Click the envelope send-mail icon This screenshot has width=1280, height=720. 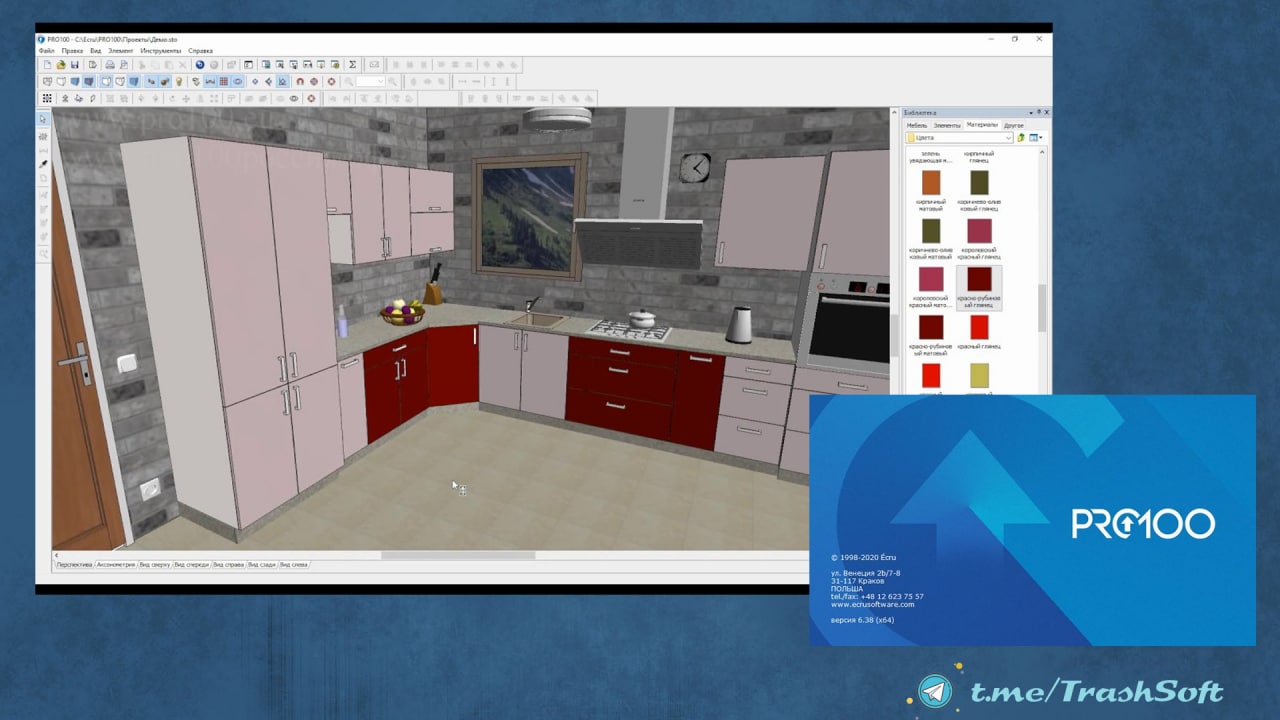[x=374, y=65]
